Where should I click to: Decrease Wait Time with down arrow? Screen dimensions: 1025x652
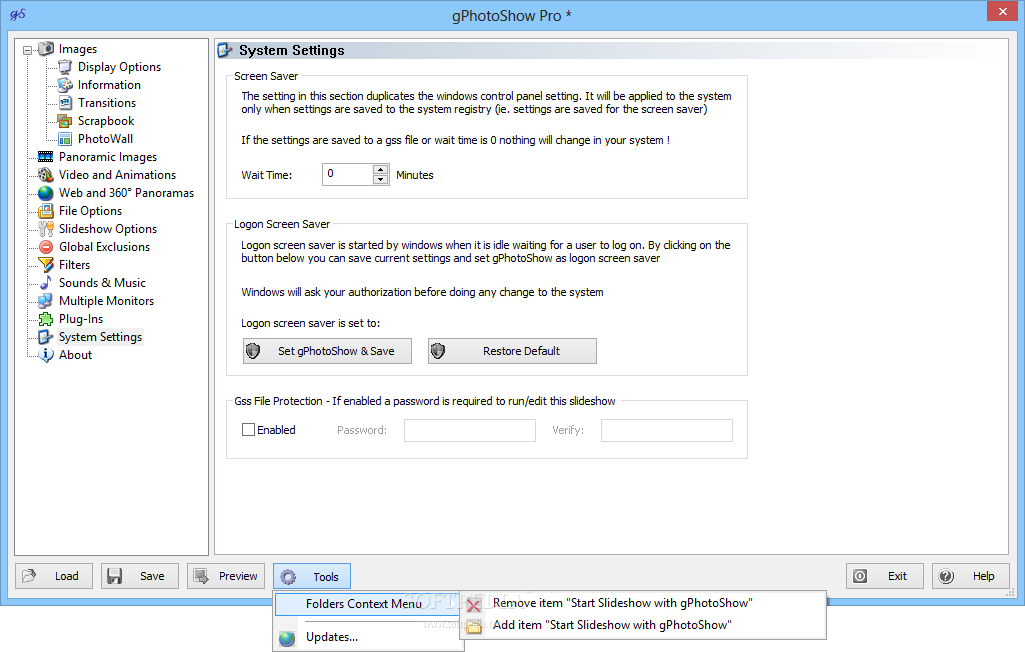pos(380,180)
